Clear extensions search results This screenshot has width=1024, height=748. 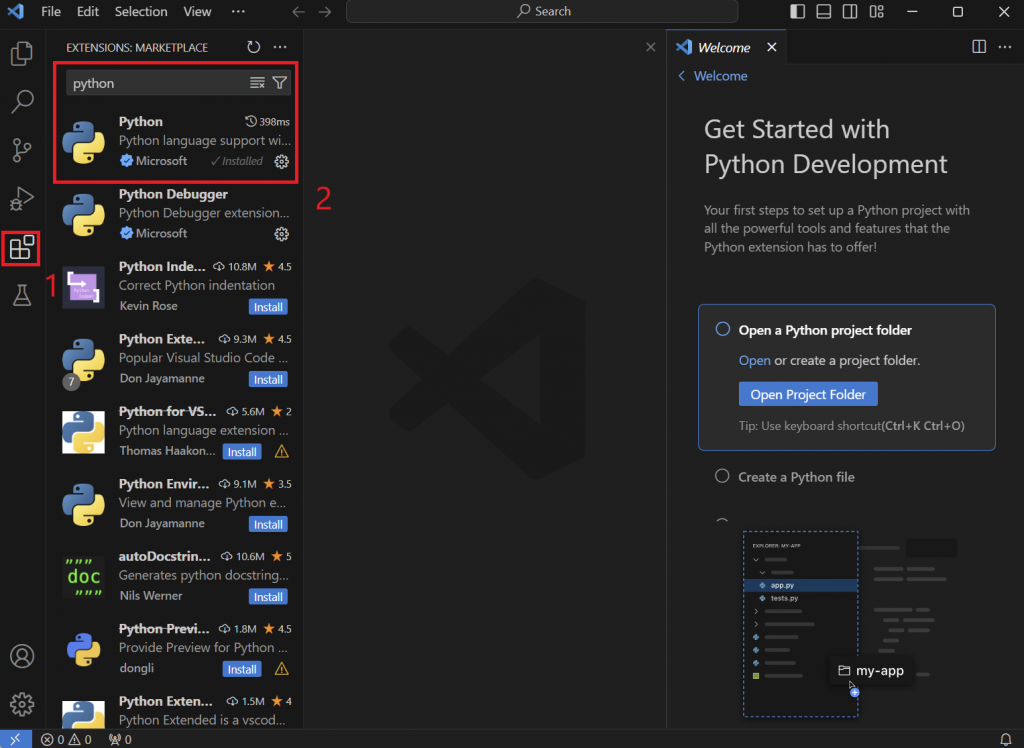257,83
